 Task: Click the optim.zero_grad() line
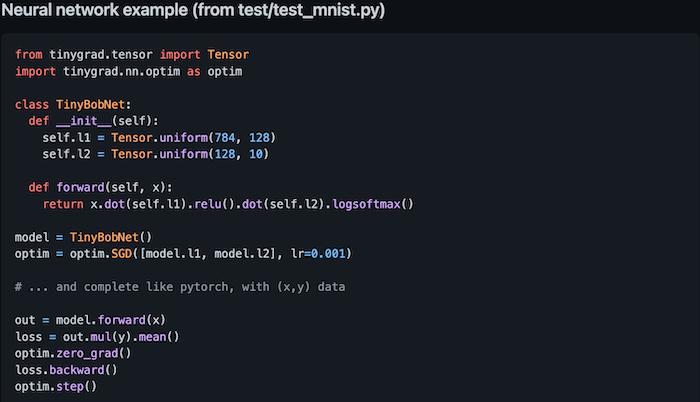pyautogui.click(x=73, y=353)
